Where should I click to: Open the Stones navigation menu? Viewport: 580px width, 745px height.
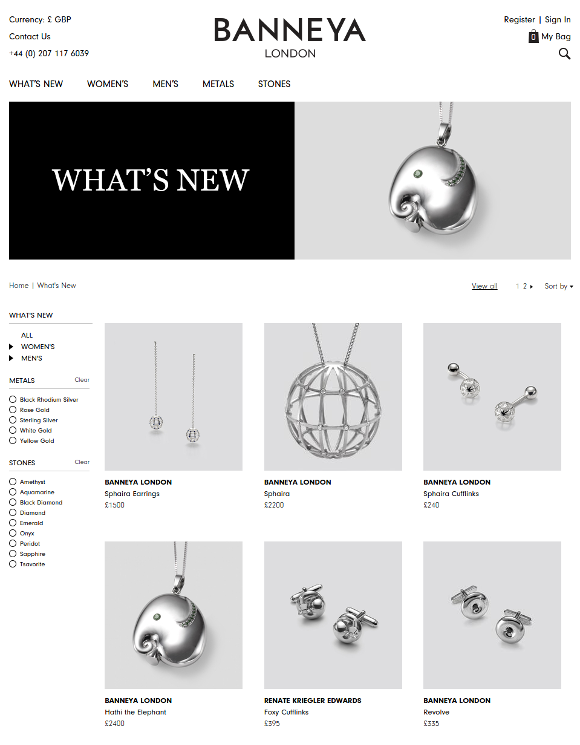point(274,84)
